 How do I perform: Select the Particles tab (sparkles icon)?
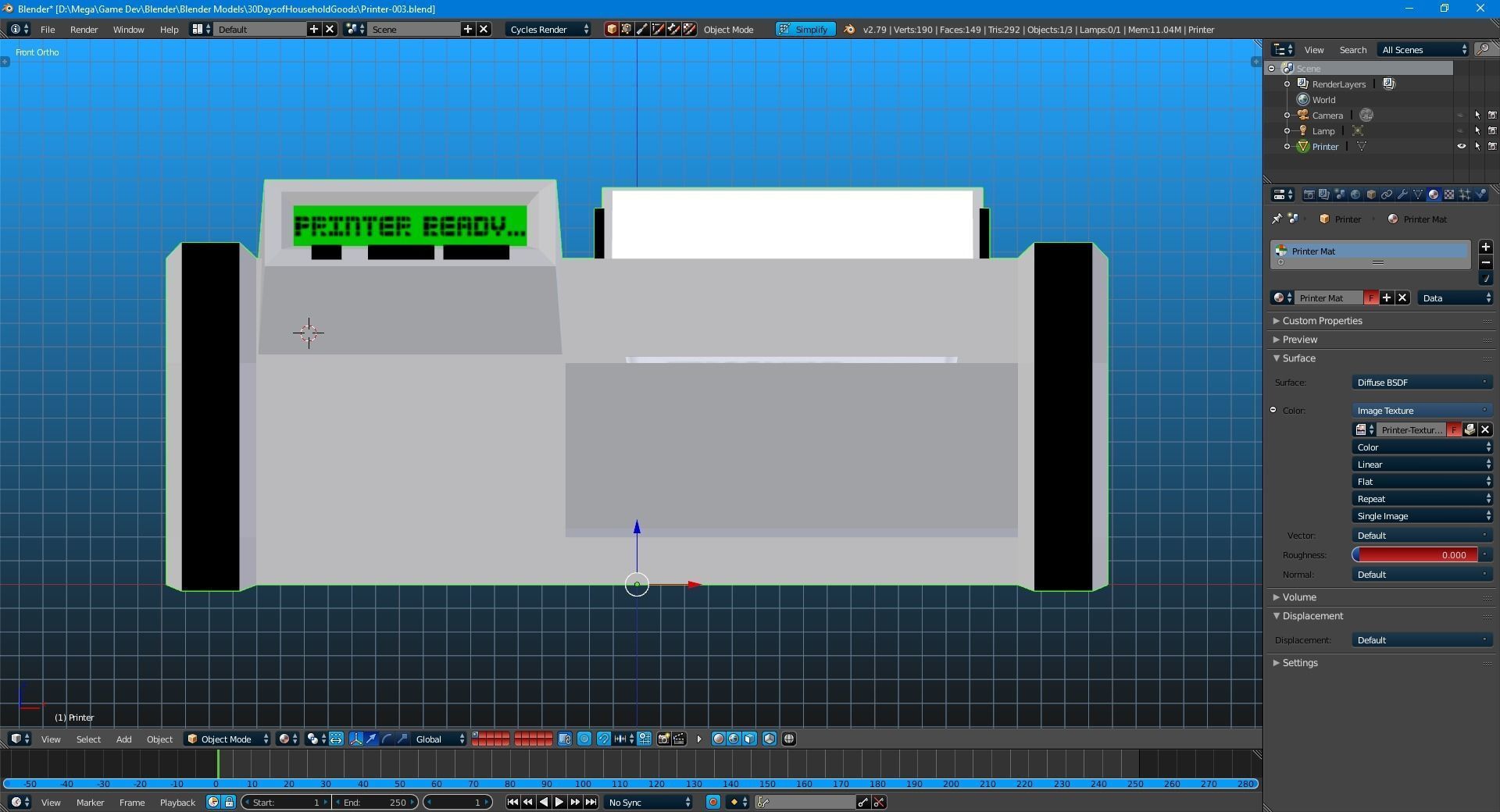1465,194
